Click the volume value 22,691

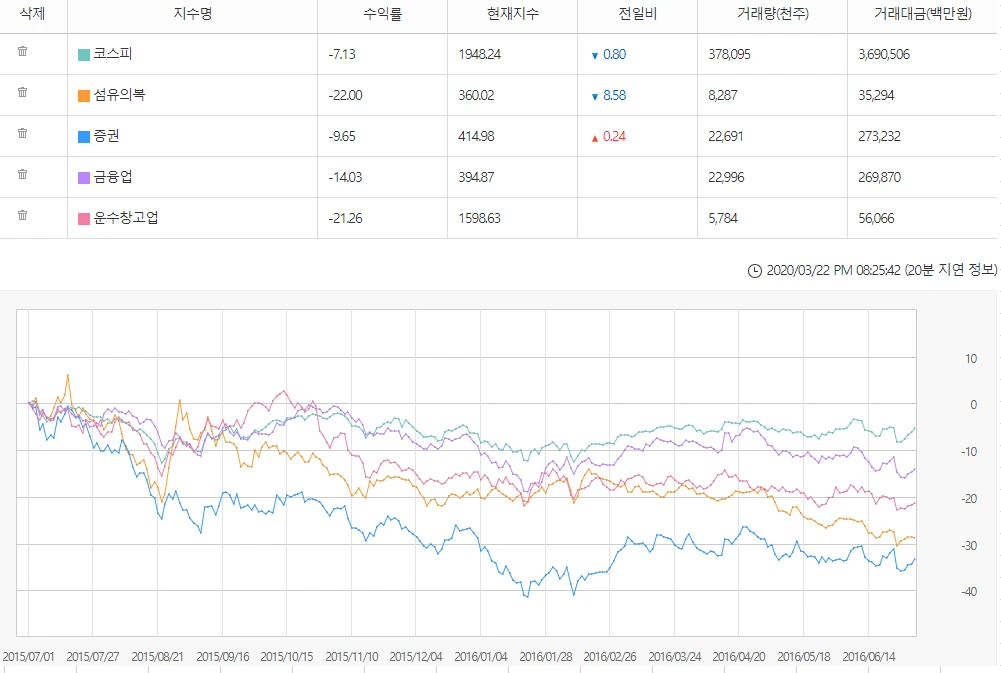click(x=726, y=136)
